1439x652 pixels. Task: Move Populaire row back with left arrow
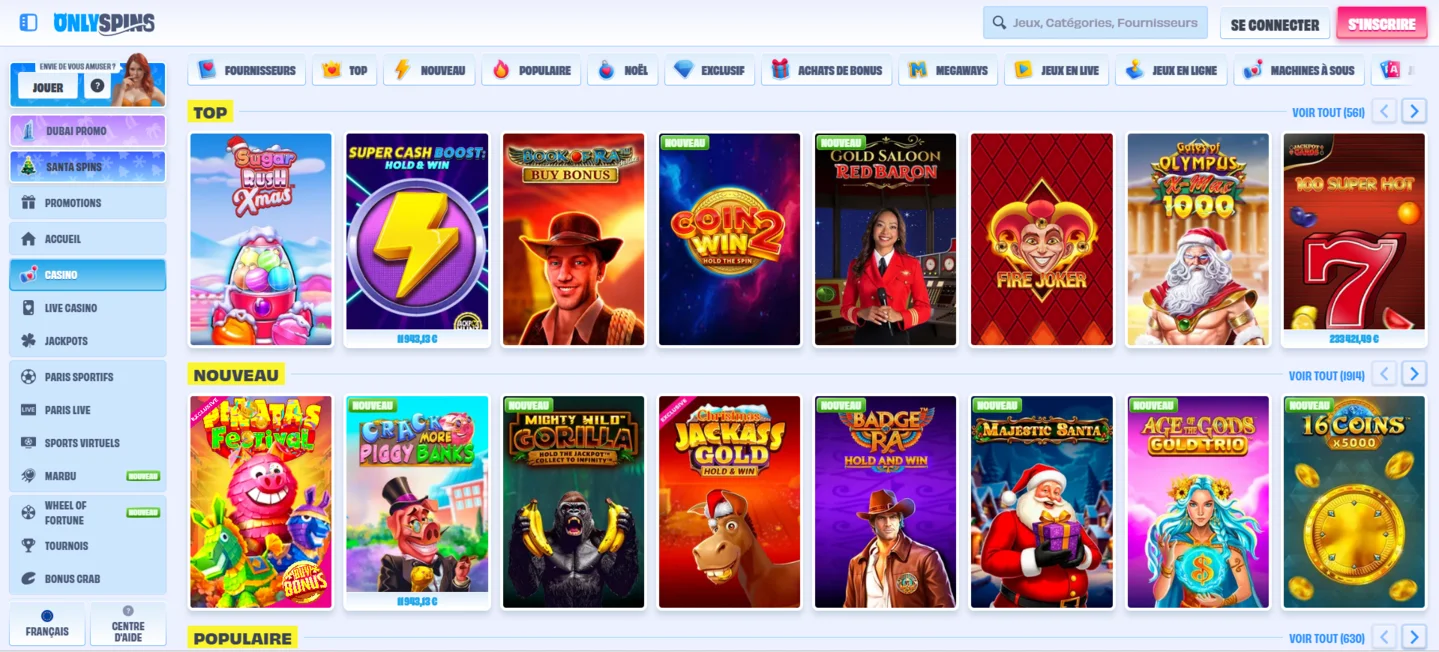point(1384,637)
